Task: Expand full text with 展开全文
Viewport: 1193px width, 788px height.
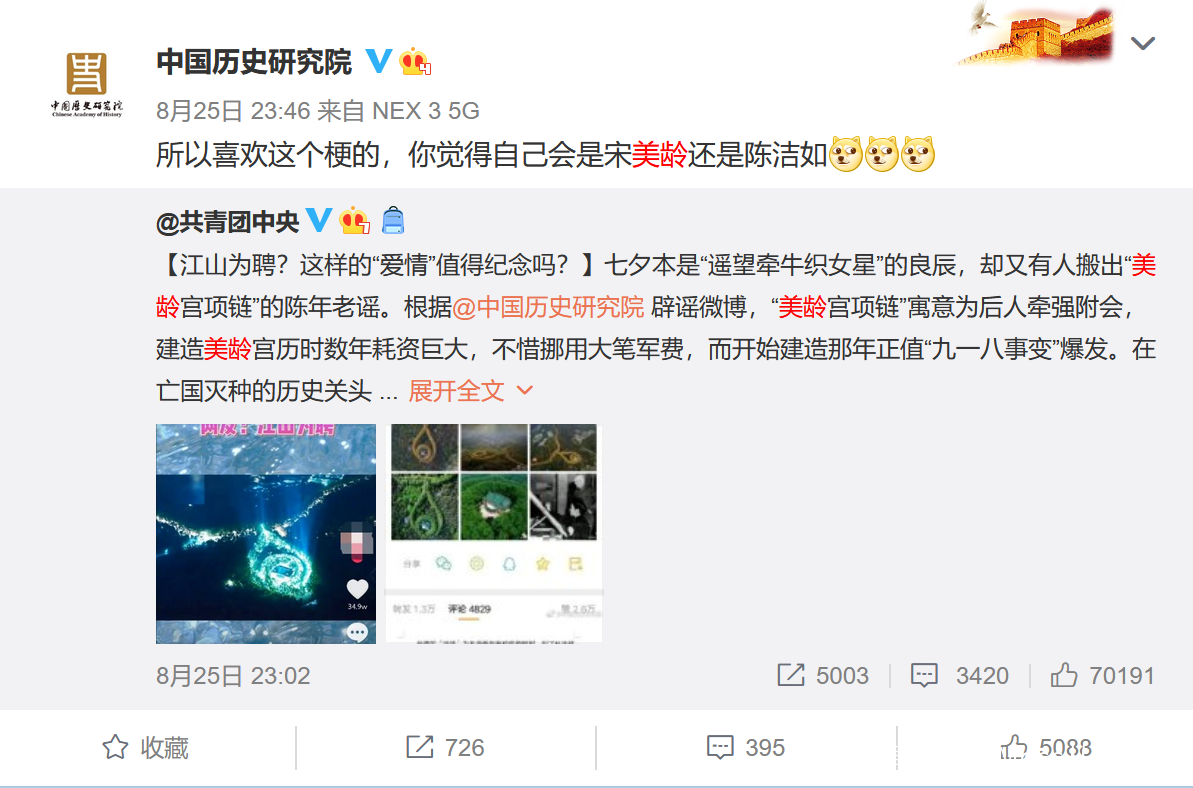Action: tap(457, 391)
